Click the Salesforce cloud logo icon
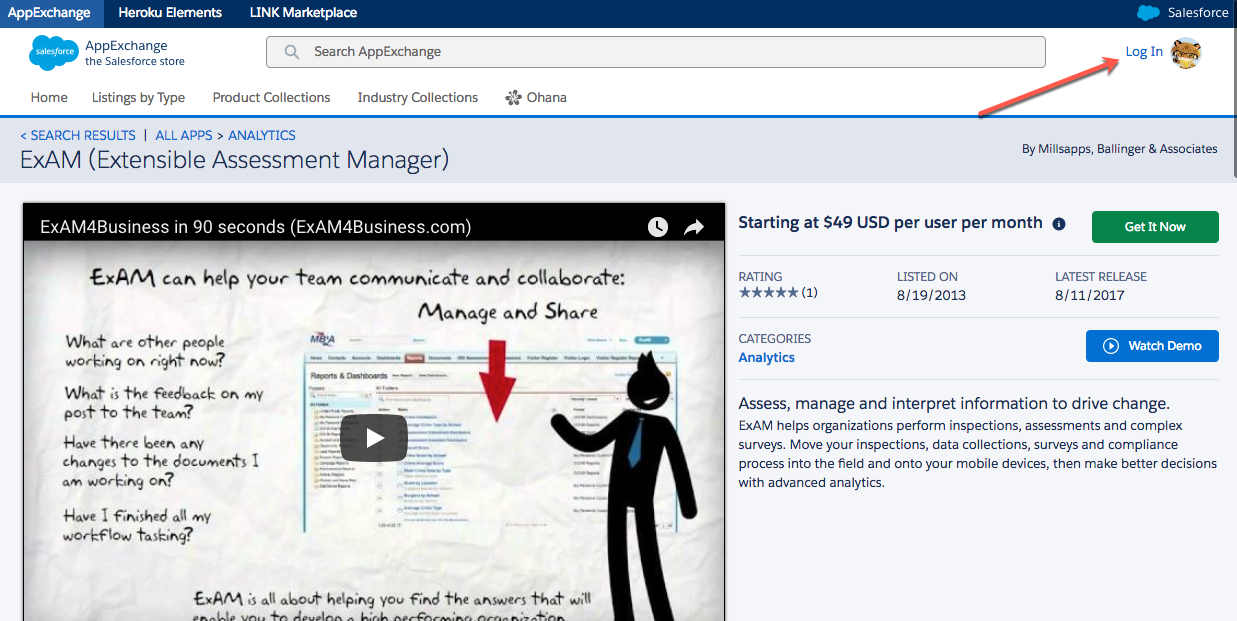This screenshot has height=621, width=1237. (x=54, y=52)
